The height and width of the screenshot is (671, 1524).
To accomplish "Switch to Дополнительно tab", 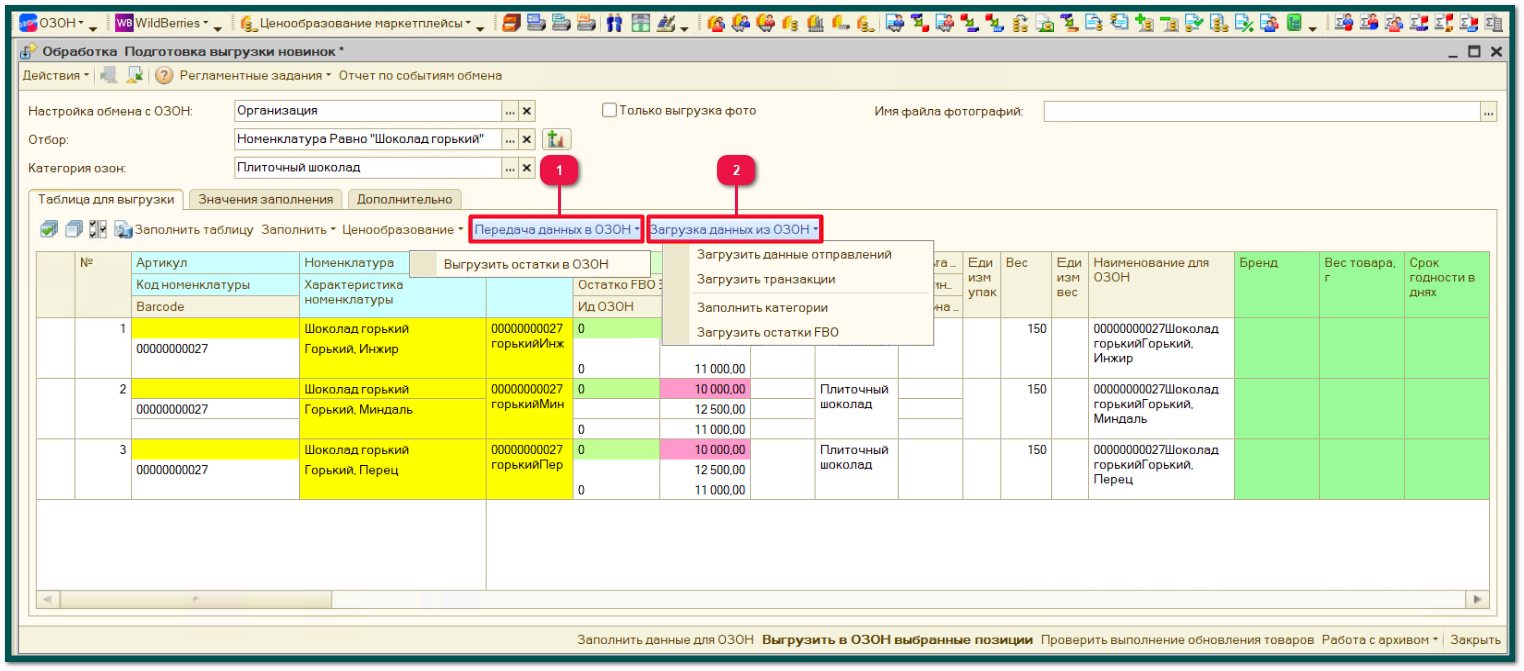I will tap(404, 199).
